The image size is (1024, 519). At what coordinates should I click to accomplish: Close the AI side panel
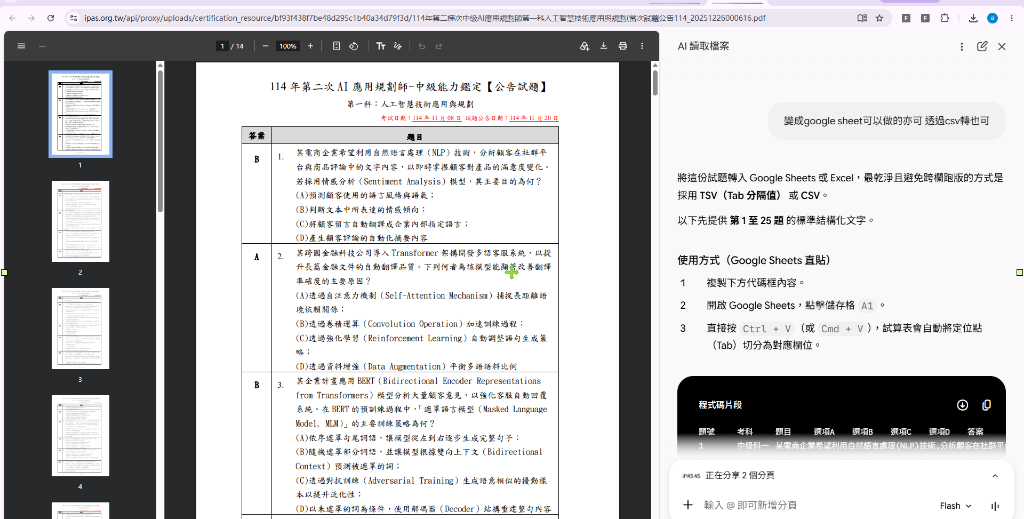pos(1002,46)
